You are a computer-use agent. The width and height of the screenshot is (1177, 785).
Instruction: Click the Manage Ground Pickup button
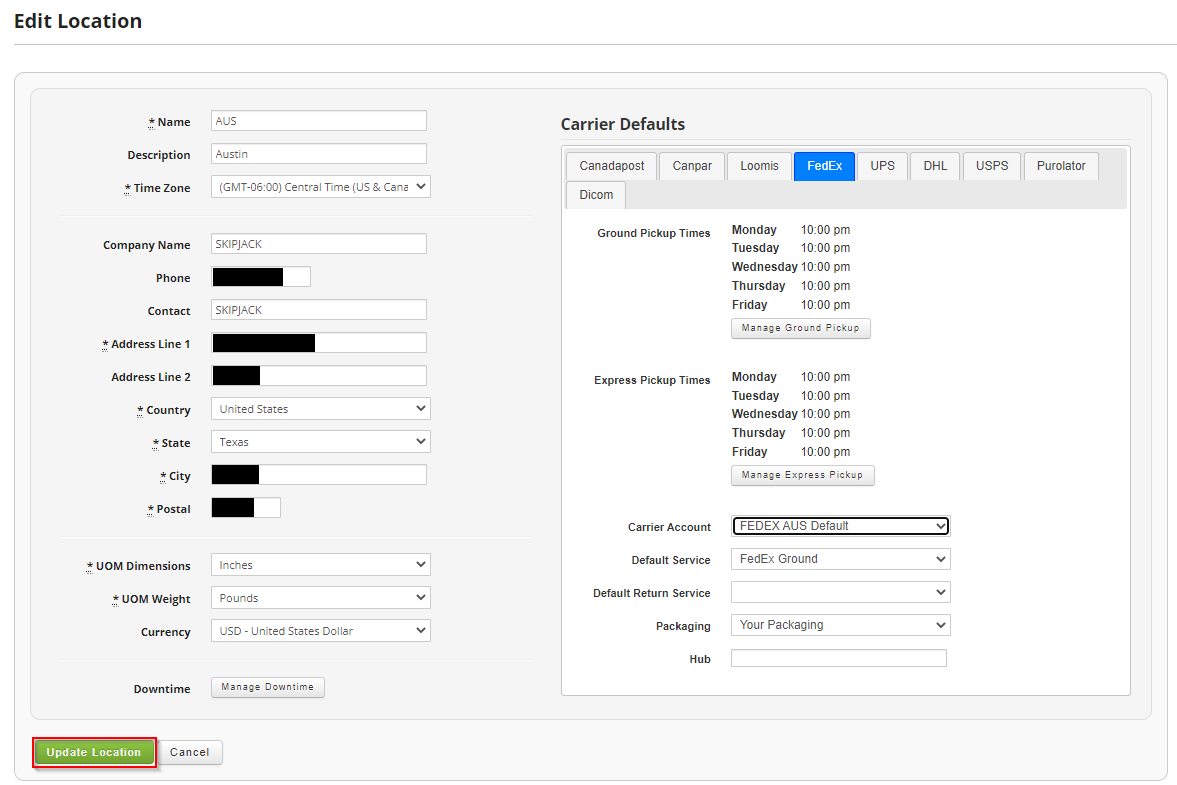(x=800, y=328)
